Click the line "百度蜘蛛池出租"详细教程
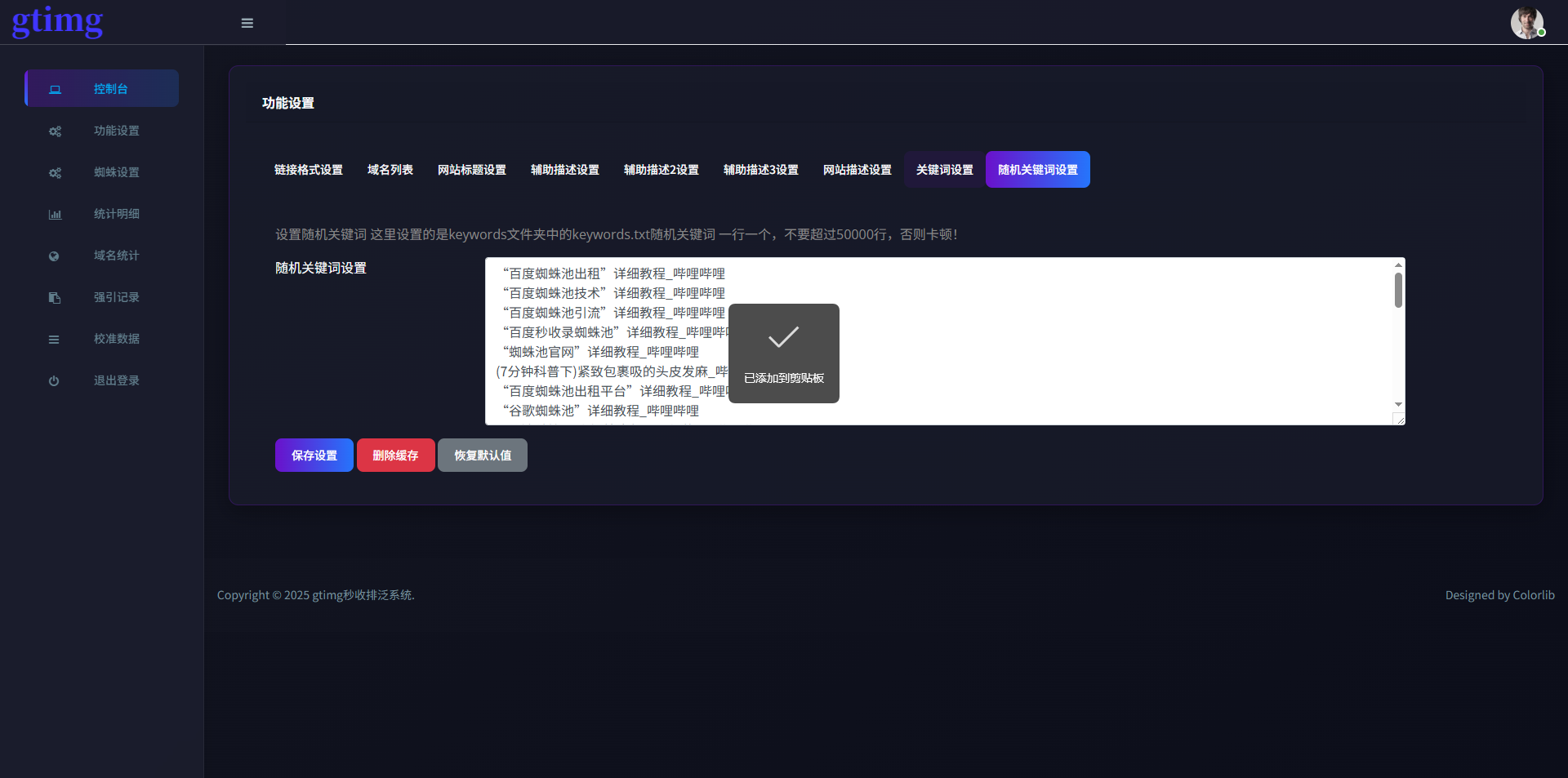 click(x=613, y=273)
